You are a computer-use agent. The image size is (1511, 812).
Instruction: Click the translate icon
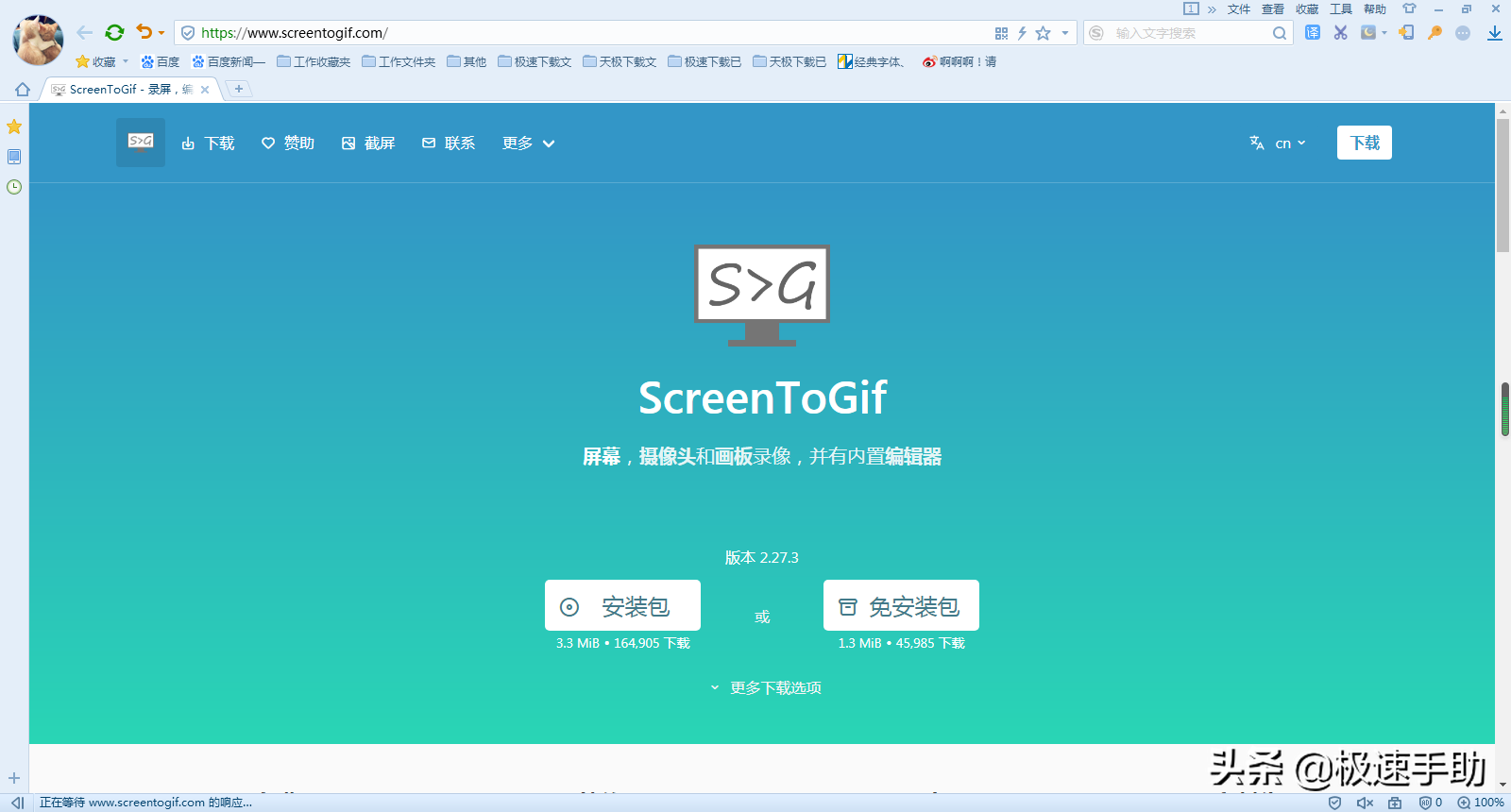pos(1313,32)
